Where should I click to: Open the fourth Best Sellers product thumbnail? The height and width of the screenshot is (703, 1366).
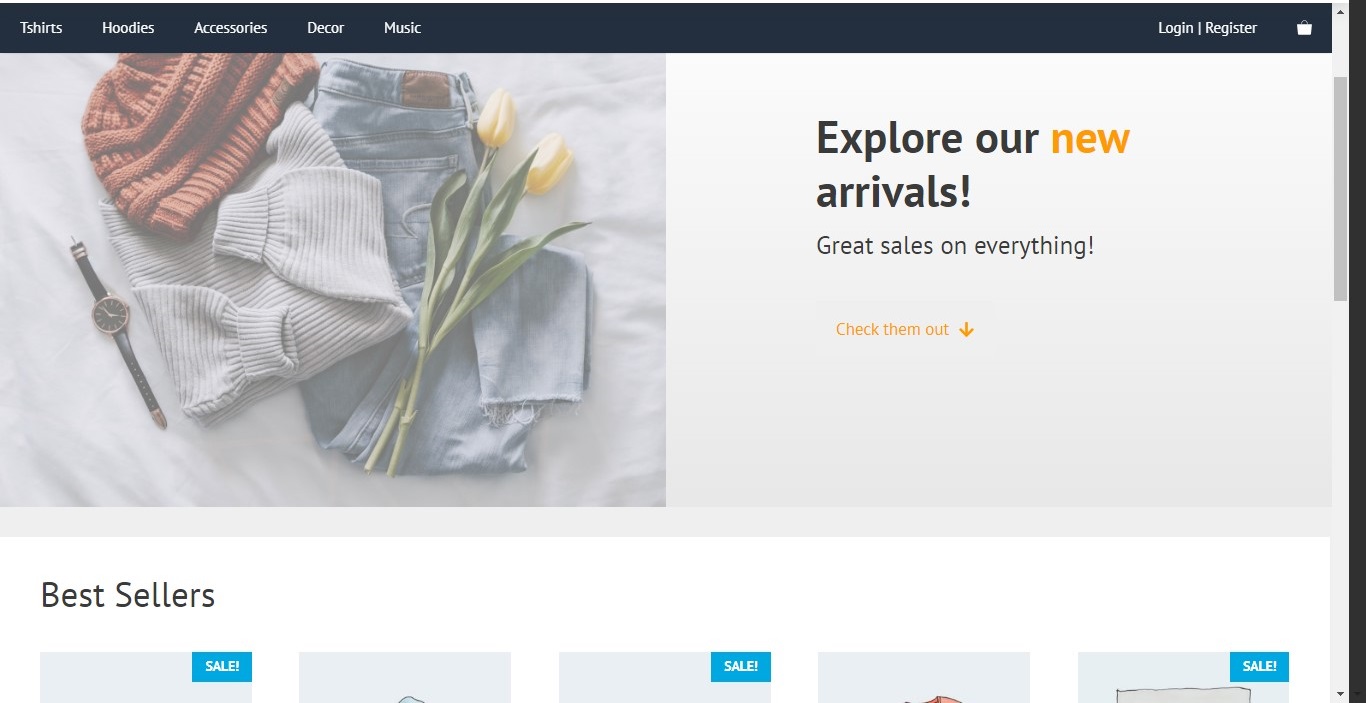tap(924, 677)
